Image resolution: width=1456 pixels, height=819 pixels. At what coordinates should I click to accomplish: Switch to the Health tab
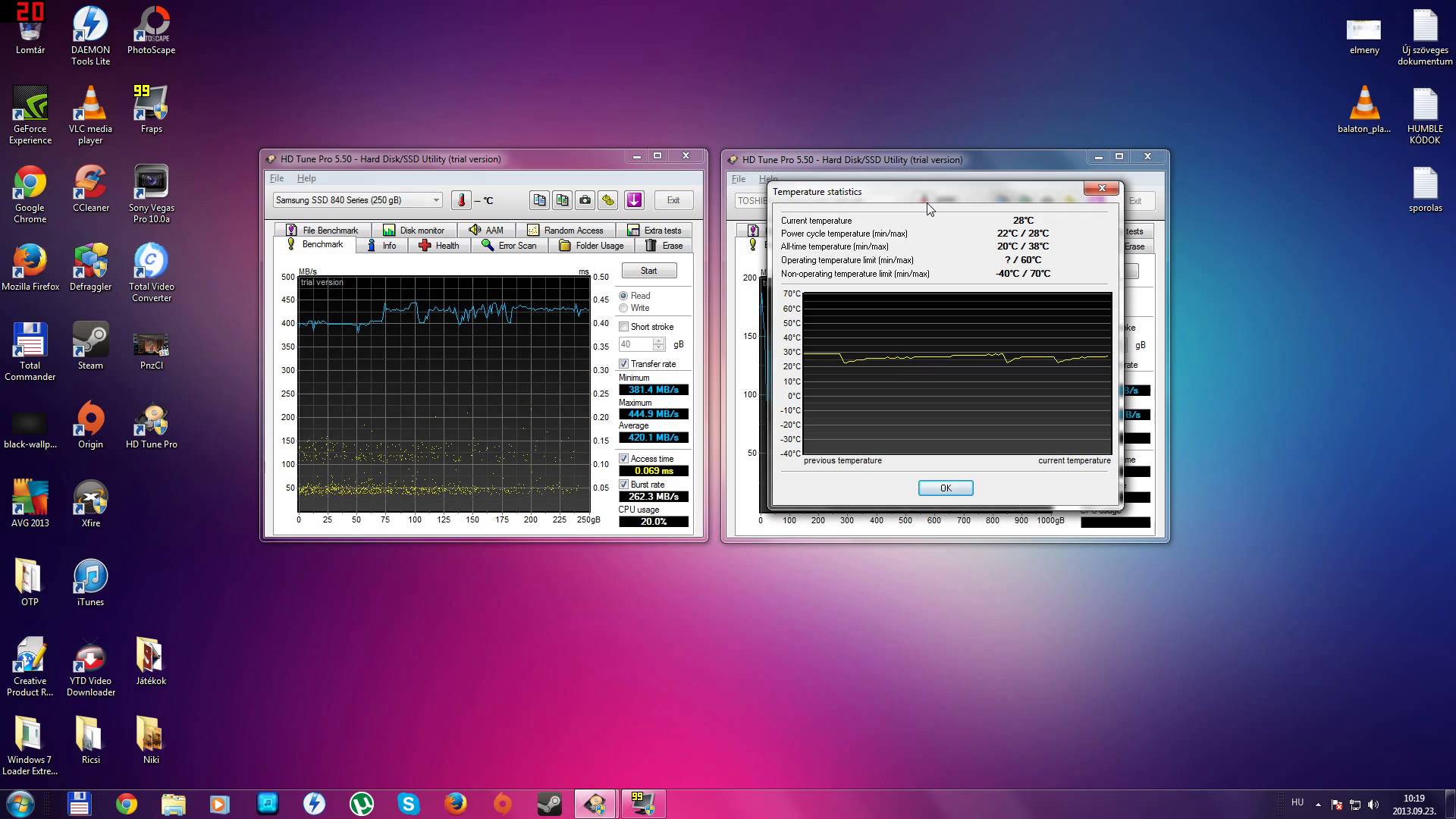(x=439, y=246)
